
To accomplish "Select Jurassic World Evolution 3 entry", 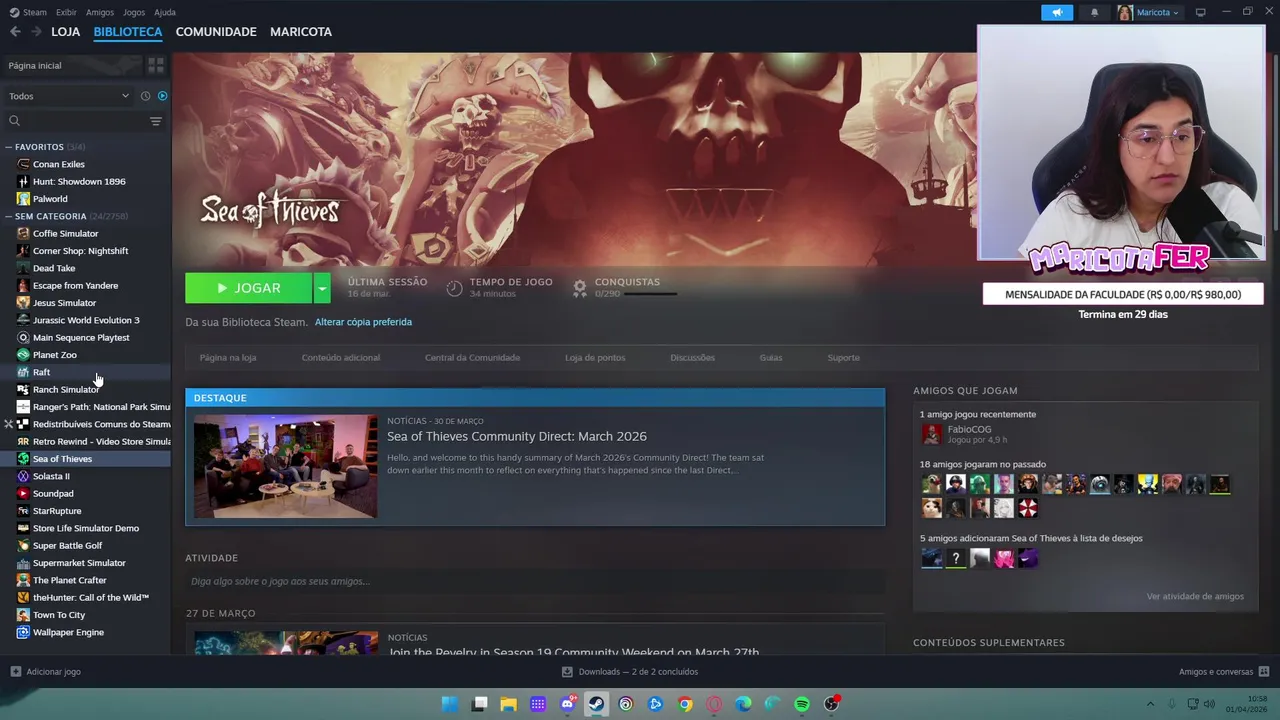I will coord(86,320).
